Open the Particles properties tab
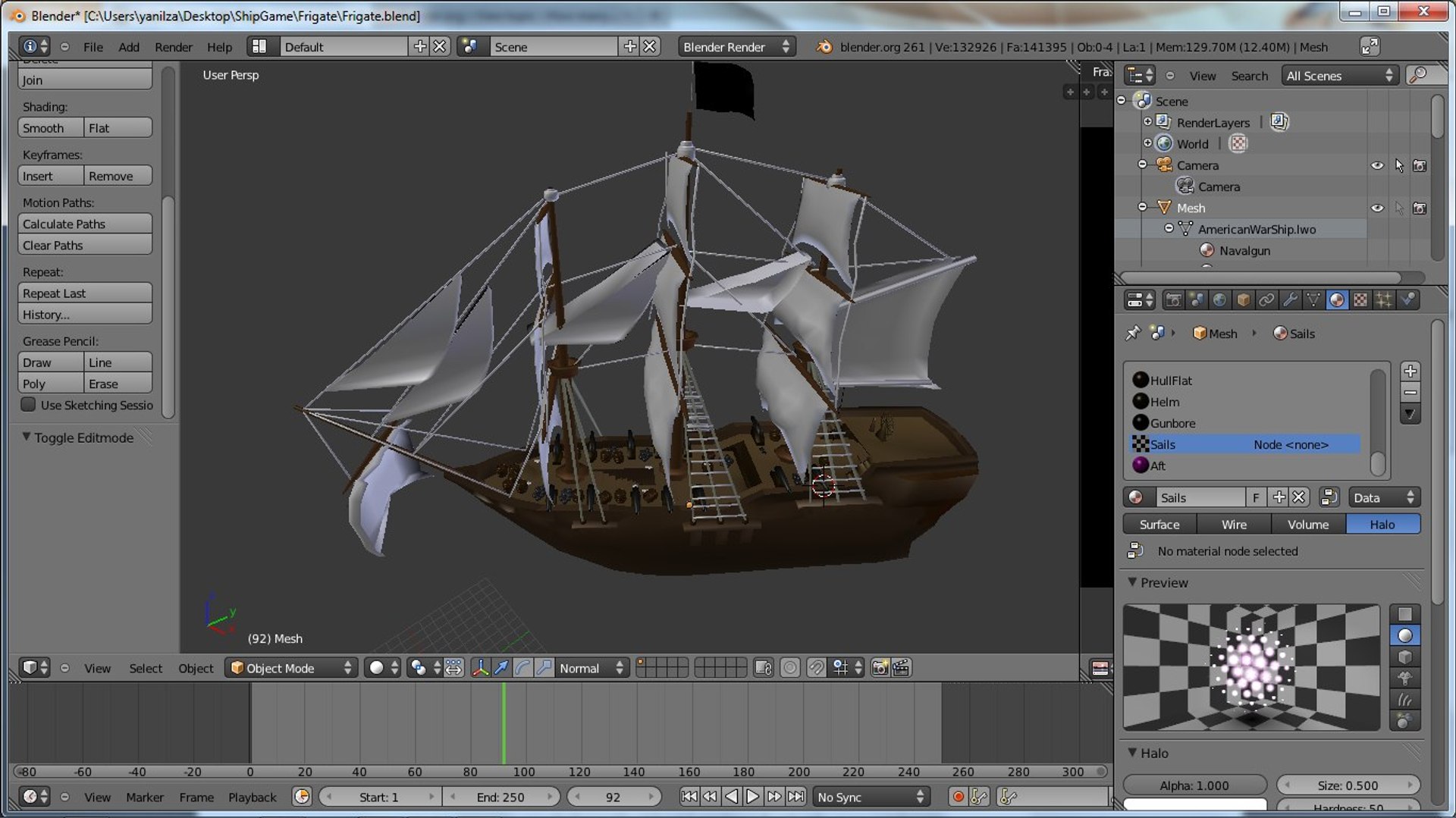The width and height of the screenshot is (1456, 818). (1384, 300)
